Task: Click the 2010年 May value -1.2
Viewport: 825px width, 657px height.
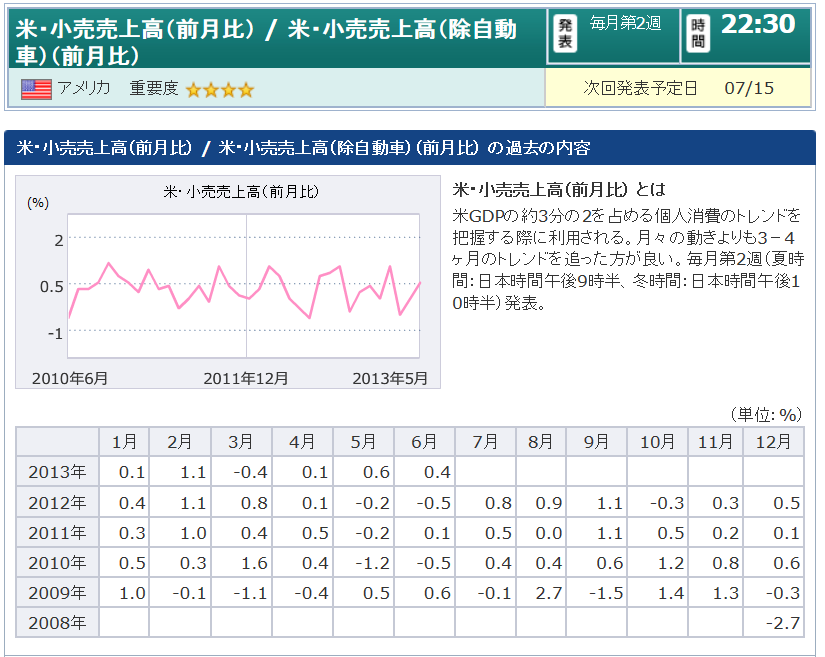Action: pos(372,563)
